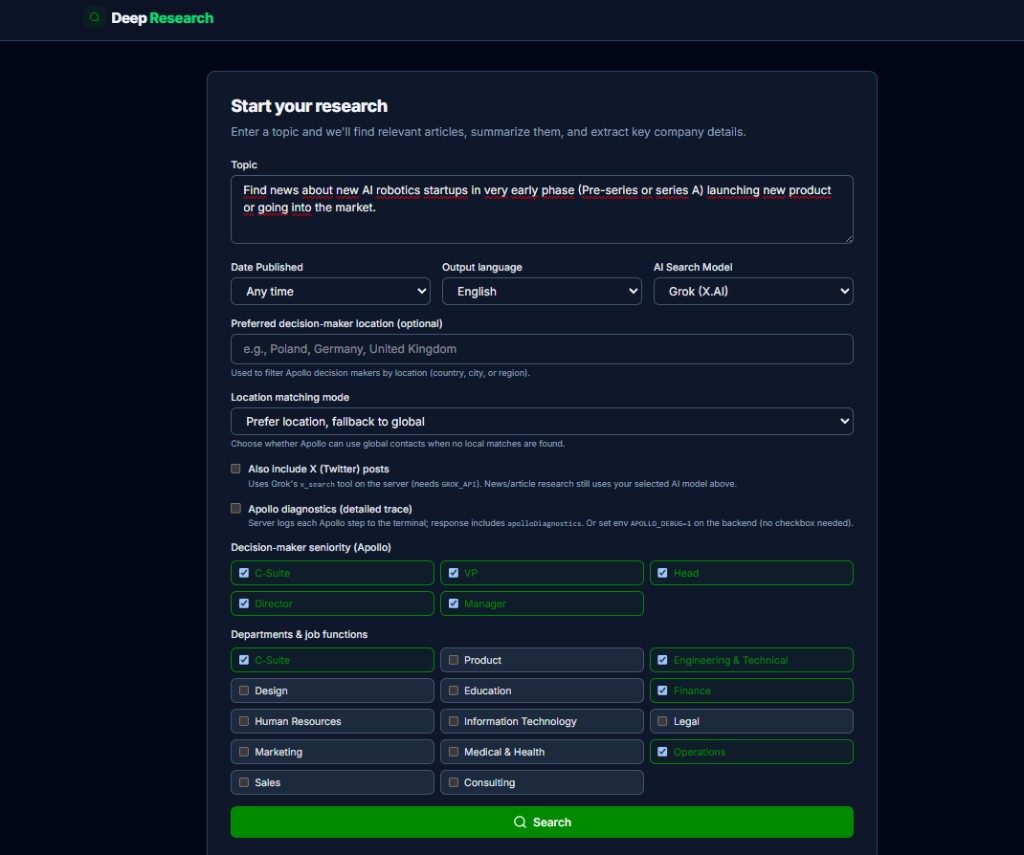The height and width of the screenshot is (855, 1024).
Task: Check the Human Resources department option
Action: tap(244, 721)
